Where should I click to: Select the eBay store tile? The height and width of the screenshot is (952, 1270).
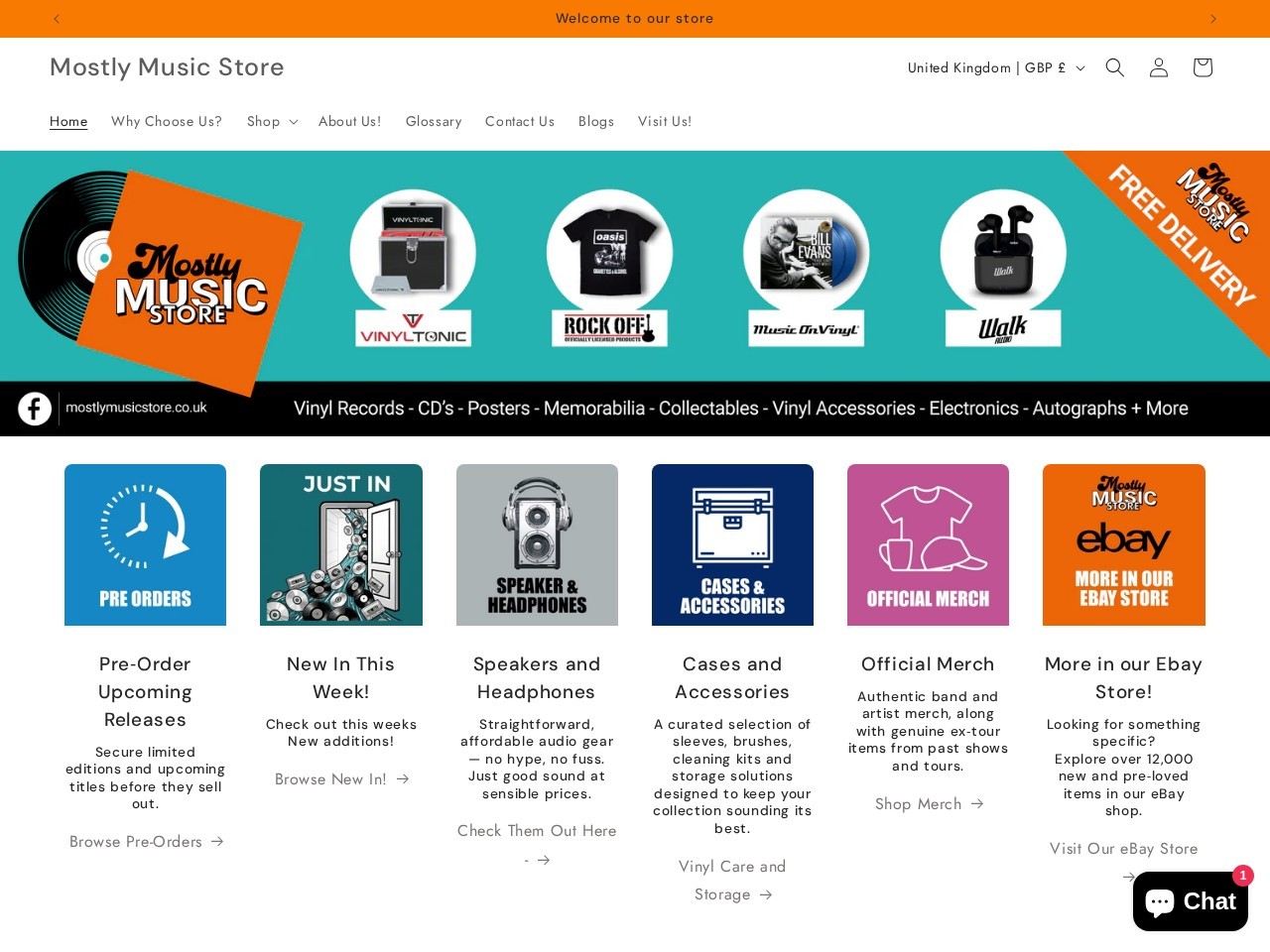coord(1123,544)
